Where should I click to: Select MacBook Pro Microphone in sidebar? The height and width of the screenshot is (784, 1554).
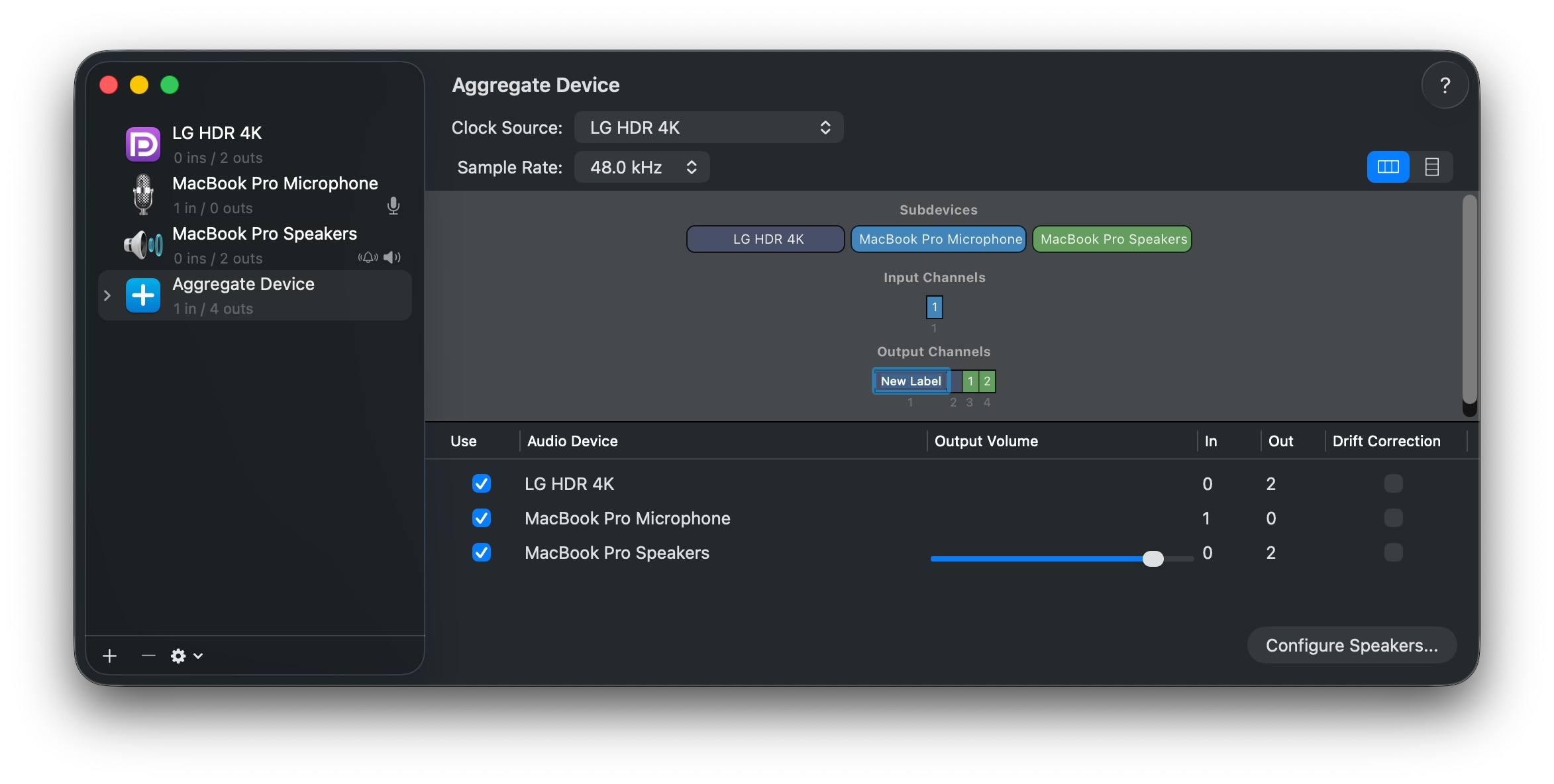pyautogui.click(x=255, y=195)
